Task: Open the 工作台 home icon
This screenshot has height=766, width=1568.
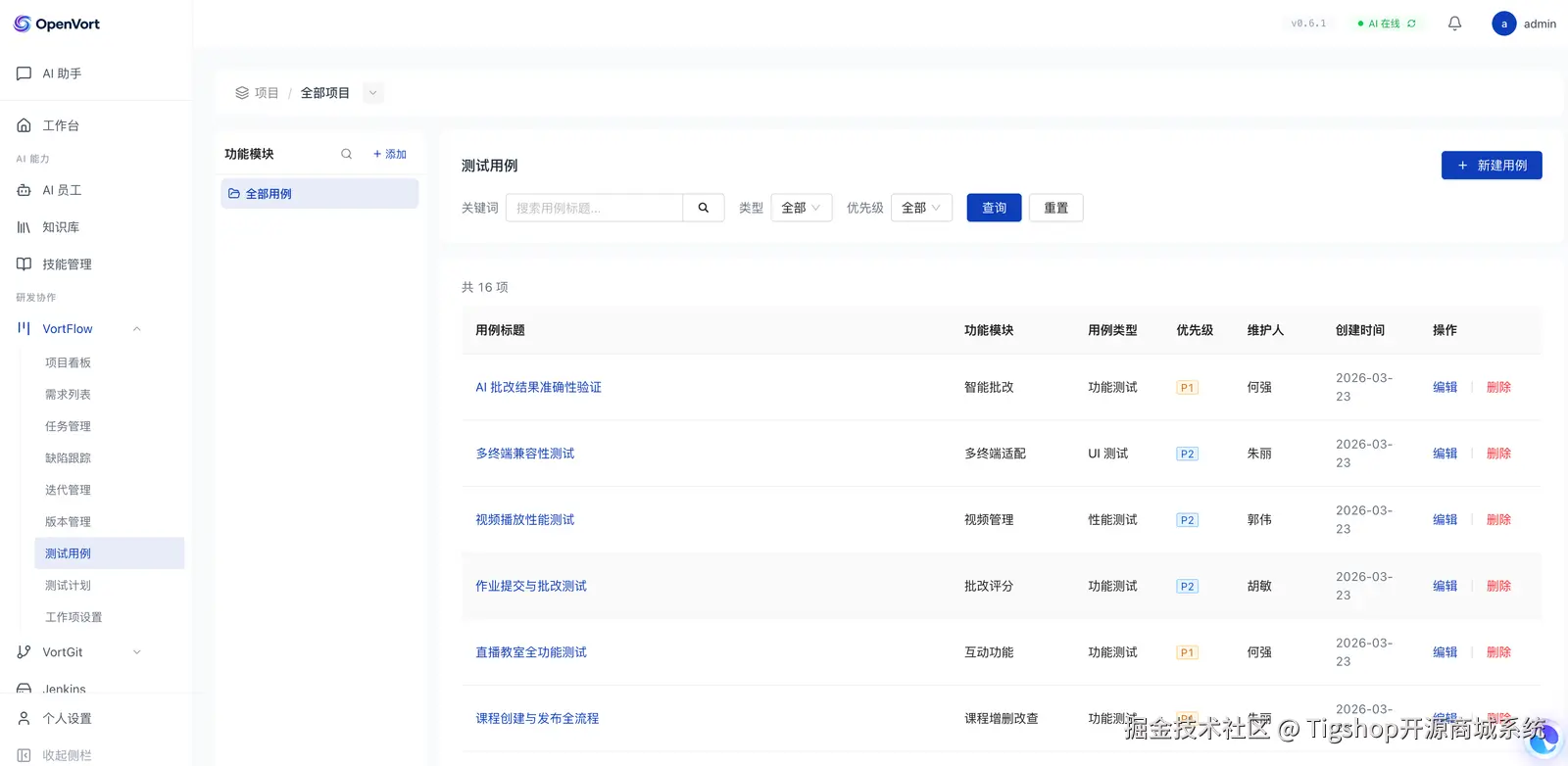Action: click(24, 125)
